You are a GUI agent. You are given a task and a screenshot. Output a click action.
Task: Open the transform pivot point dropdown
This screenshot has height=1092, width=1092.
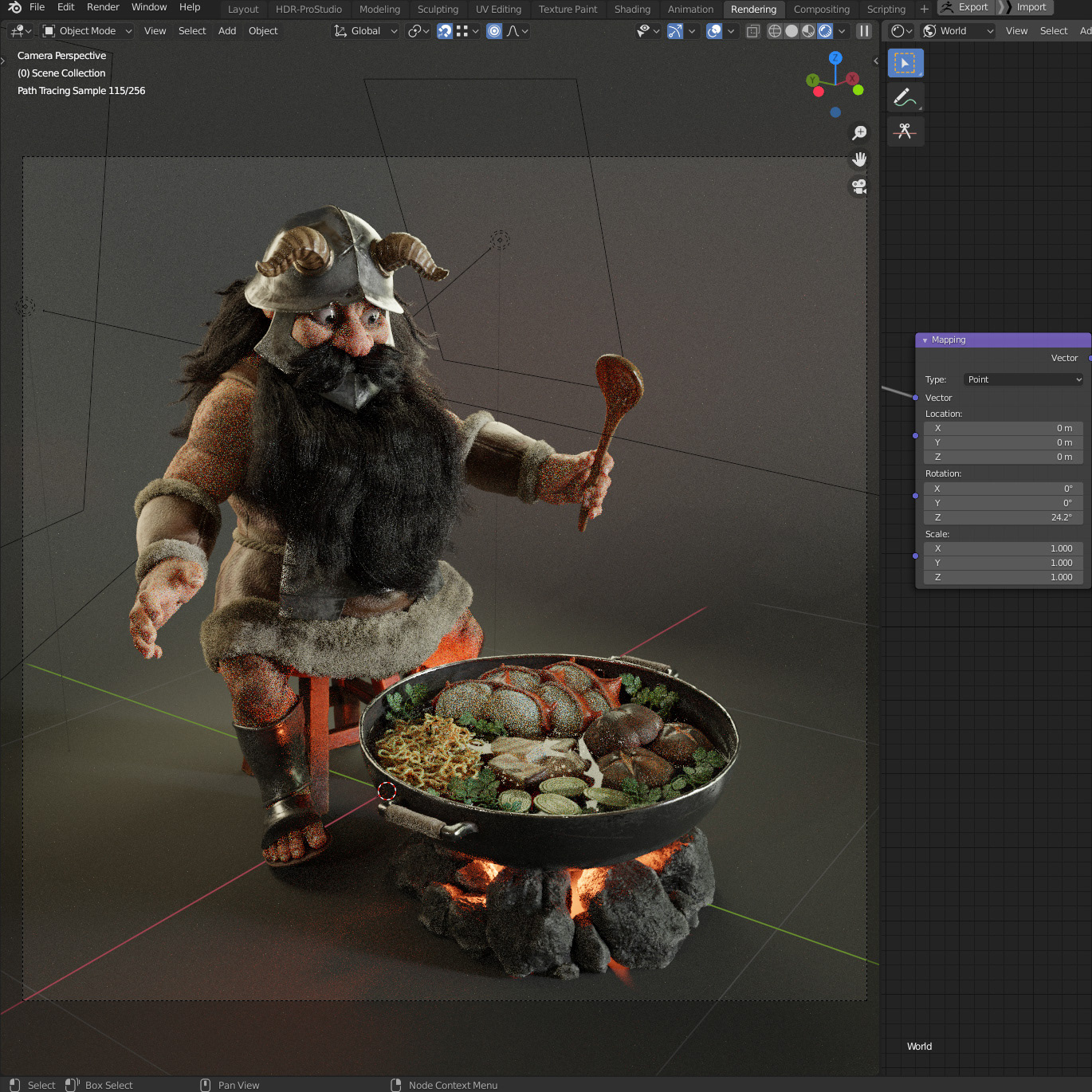418,31
